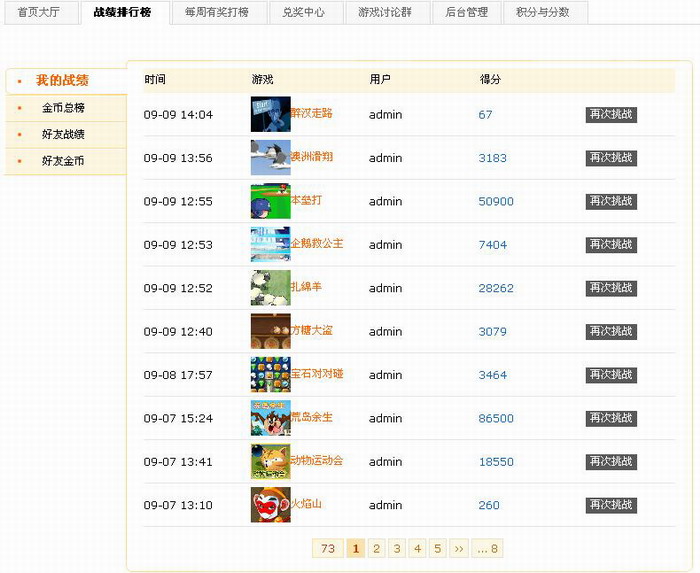Viewport: 700px width, 573px height.
Task: Click the score 86500
Action: pos(496,418)
